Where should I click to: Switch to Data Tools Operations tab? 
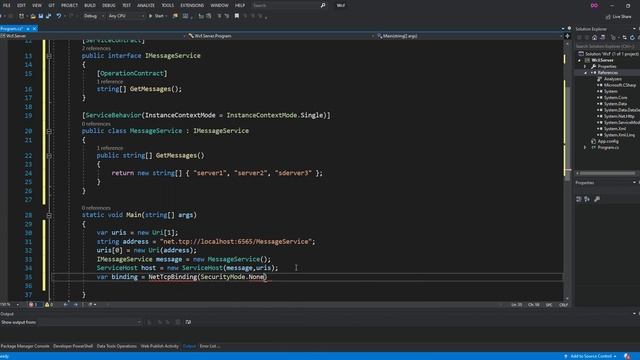pyautogui.click(x=117, y=346)
